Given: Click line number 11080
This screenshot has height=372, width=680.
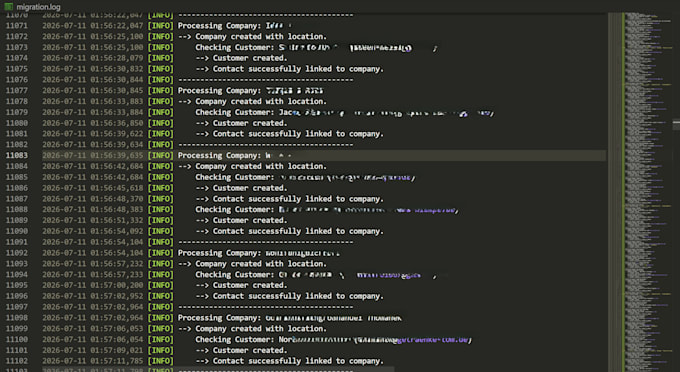Looking at the screenshot, I should (16, 123).
